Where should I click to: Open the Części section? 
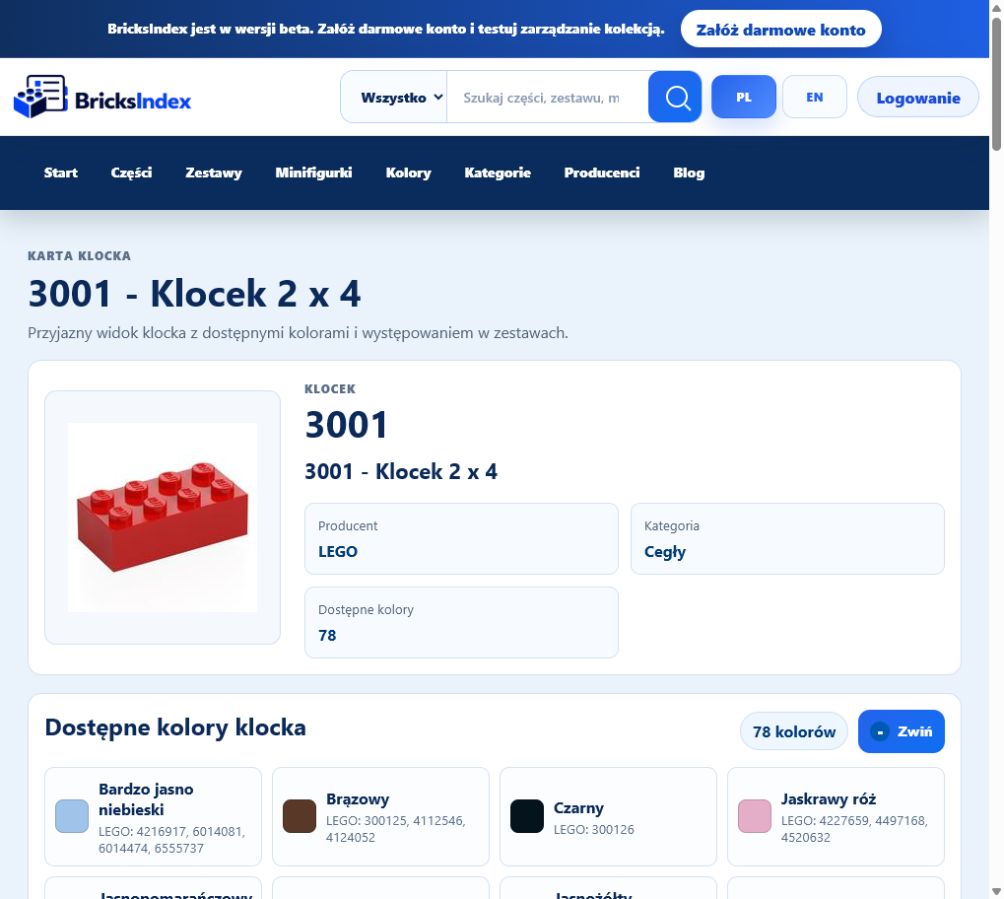131,173
